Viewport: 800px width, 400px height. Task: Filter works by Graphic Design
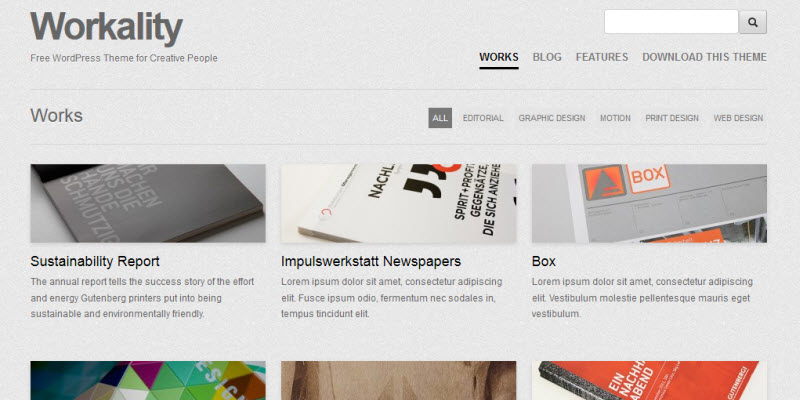coord(552,118)
